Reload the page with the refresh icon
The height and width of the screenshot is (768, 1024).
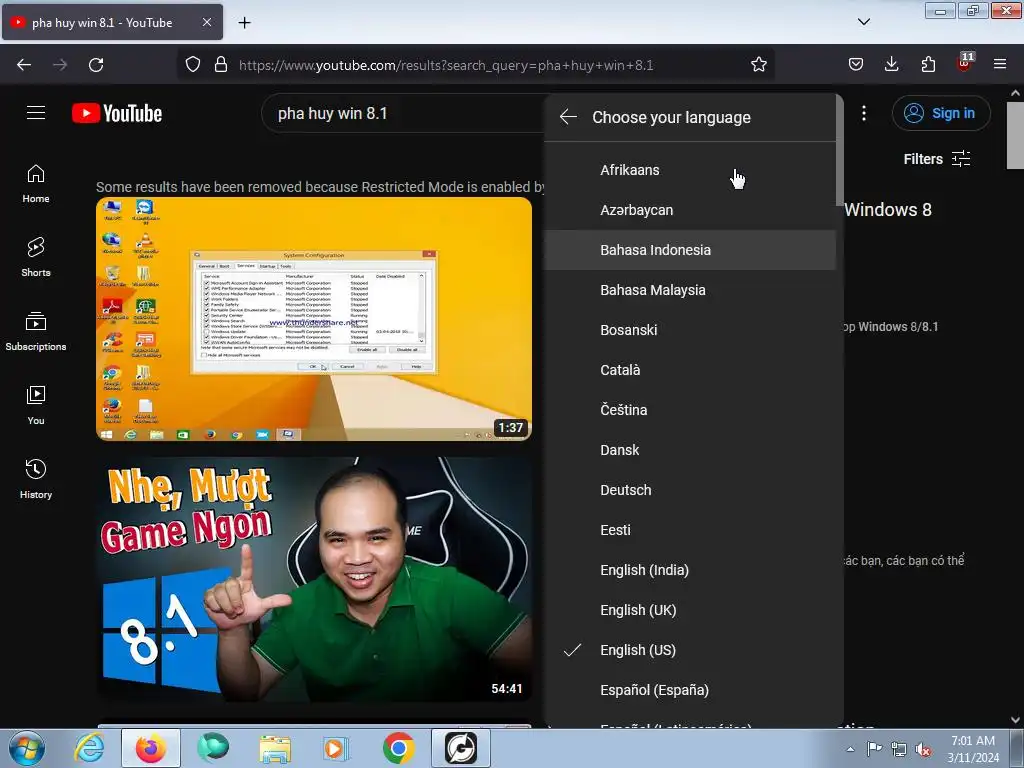pyautogui.click(x=96, y=65)
